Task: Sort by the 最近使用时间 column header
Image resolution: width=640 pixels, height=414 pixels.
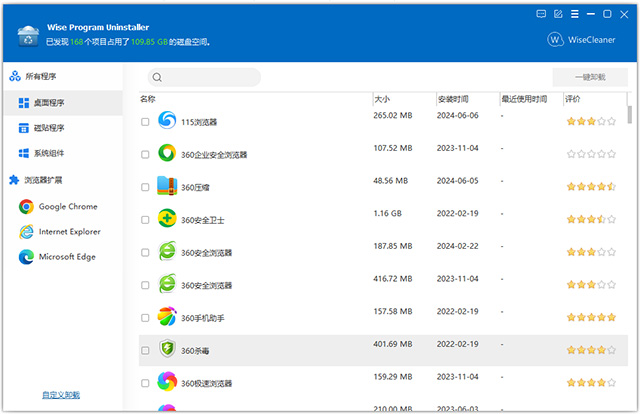Action: 524,99
